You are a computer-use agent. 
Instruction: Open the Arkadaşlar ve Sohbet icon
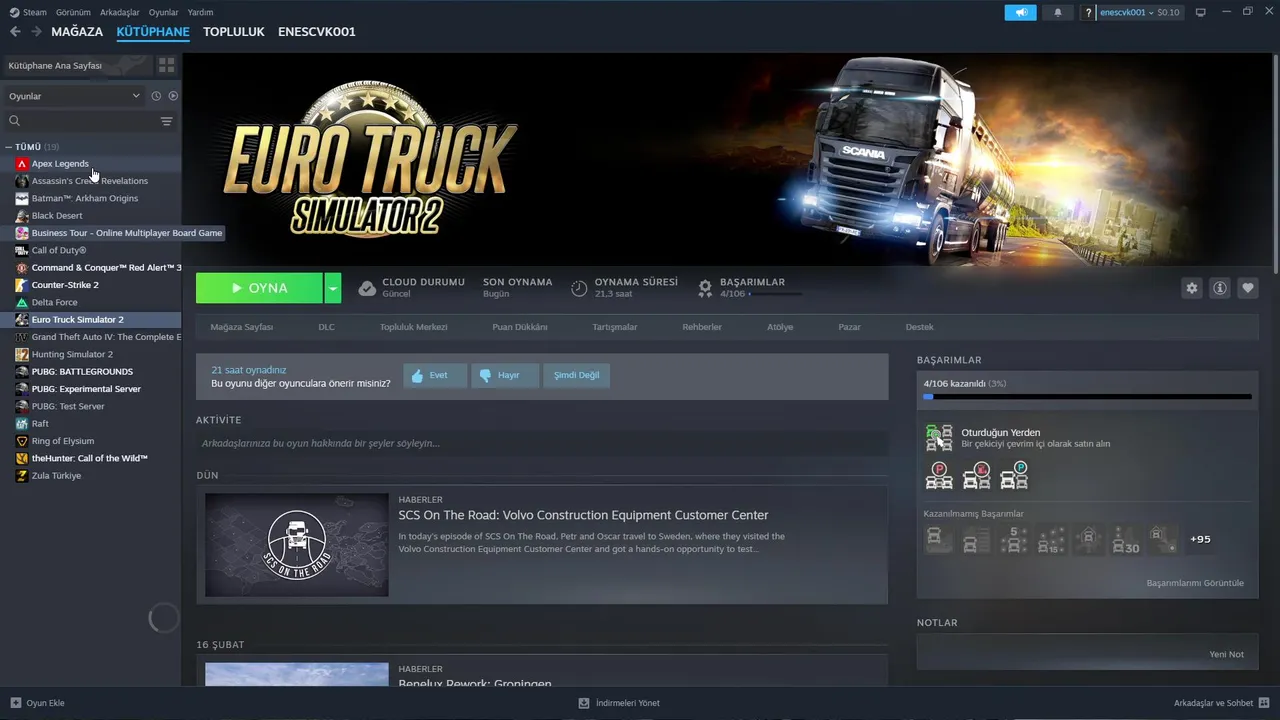(1265, 703)
